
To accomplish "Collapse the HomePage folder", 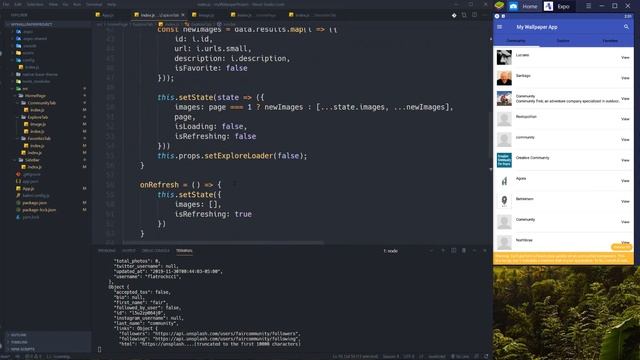I will (x=35, y=96).
